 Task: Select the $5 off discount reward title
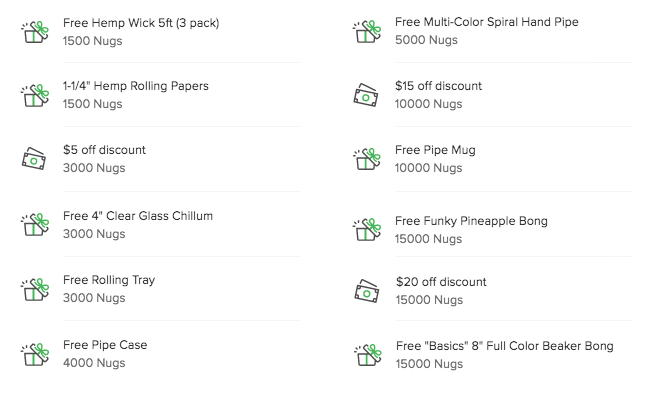click(104, 150)
